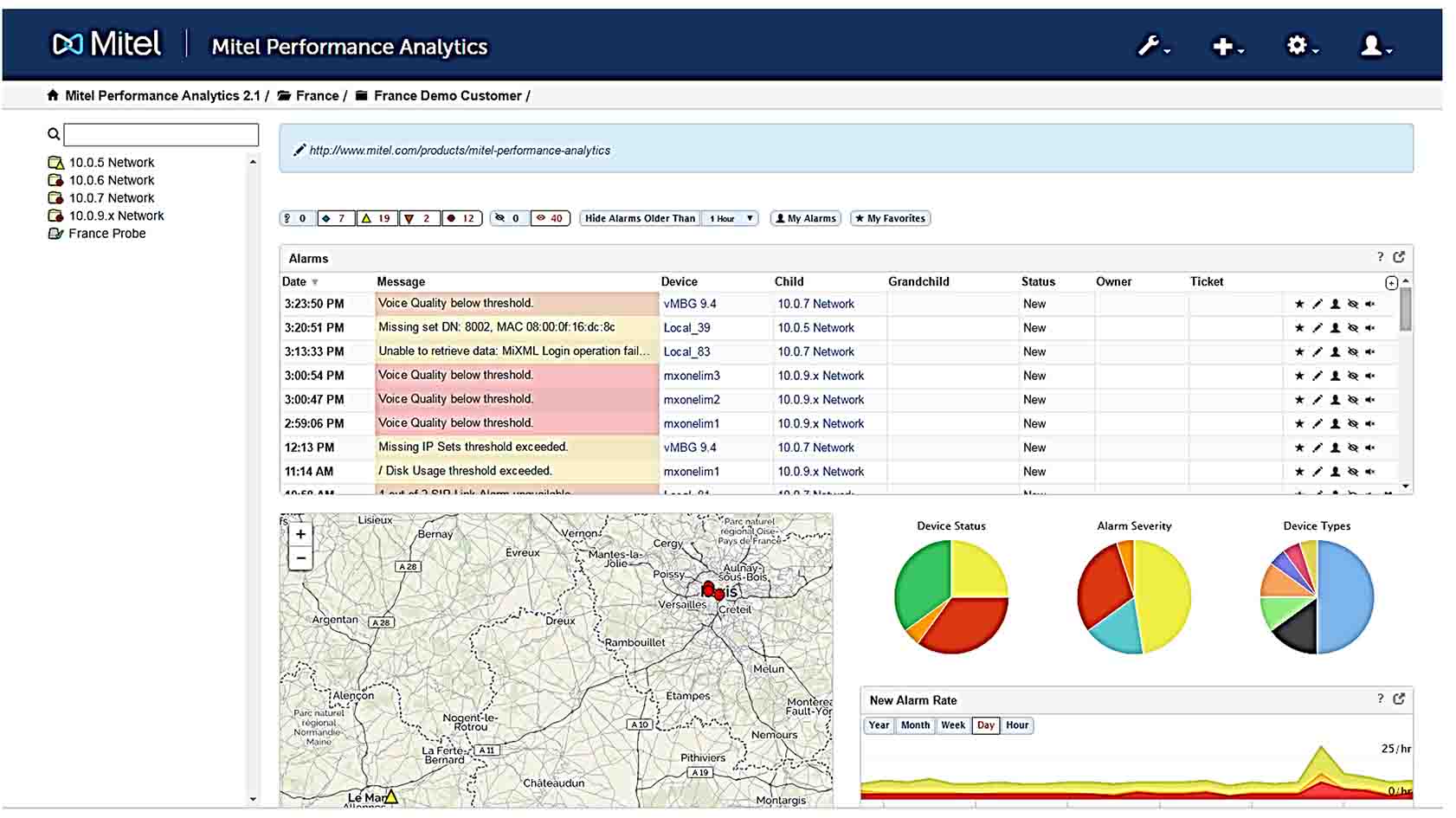Click the tree search input field
The image size is (1456, 818).
pyautogui.click(x=161, y=134)
